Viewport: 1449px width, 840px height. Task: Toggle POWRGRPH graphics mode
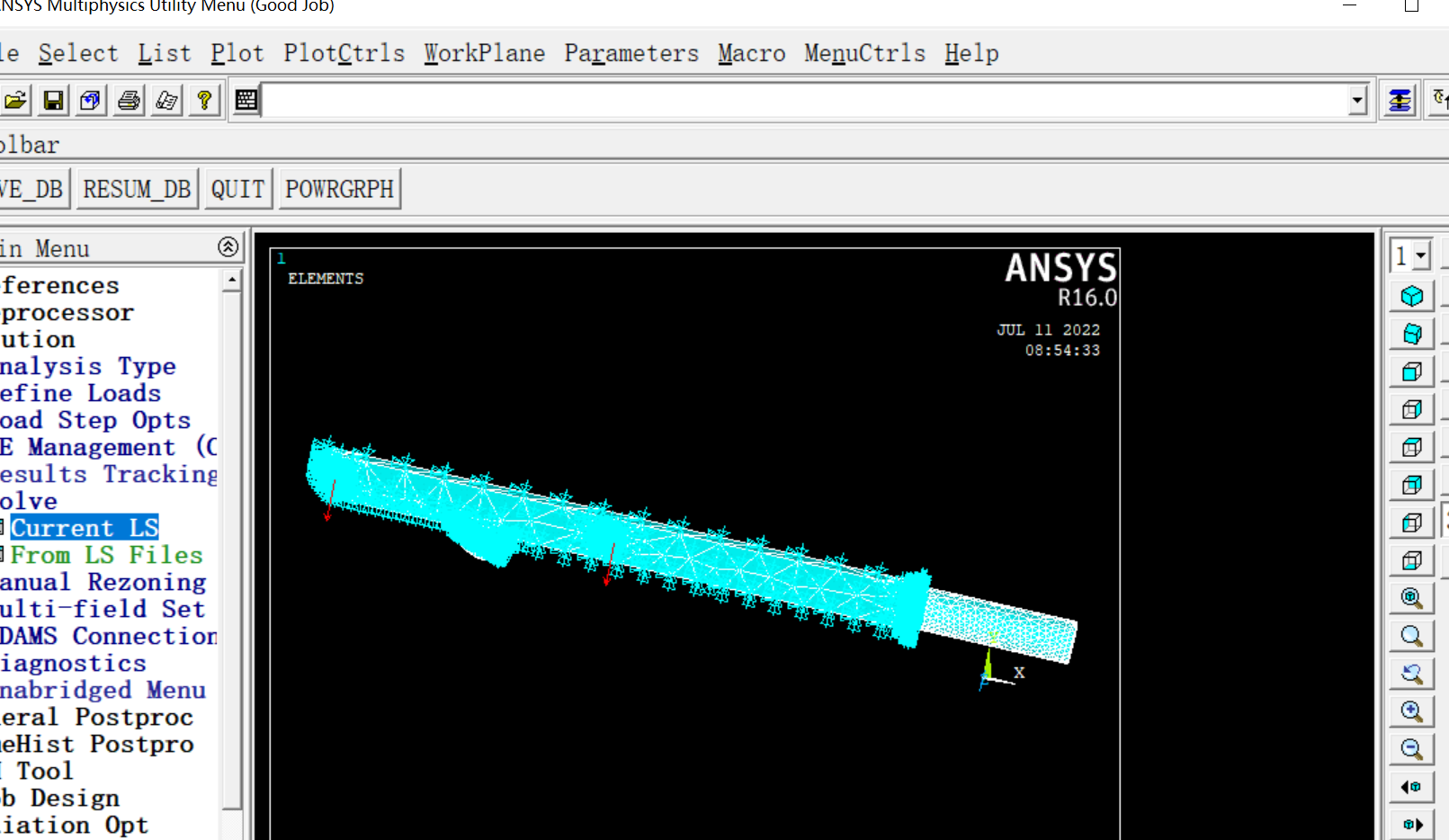pyautogui.click(x=339, y=188)
